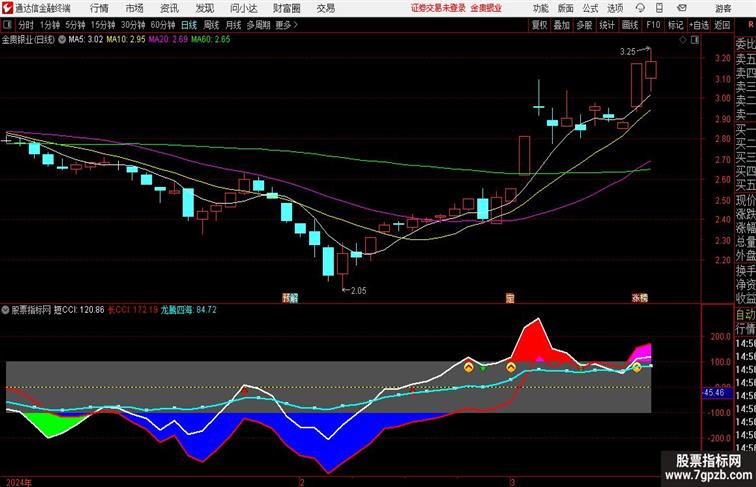Click the MA5: 3.02 indicator label

pyautogui.click(x=86, y=40)
